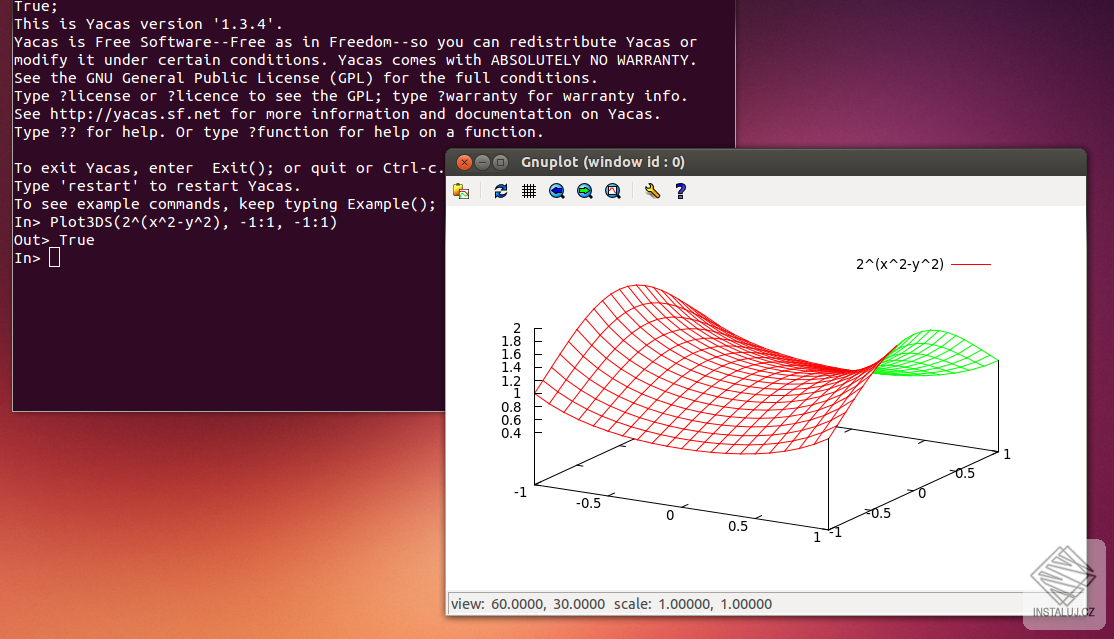Click the ?function text in terminal
The image size is (1114, 639).
coord(288,132)
